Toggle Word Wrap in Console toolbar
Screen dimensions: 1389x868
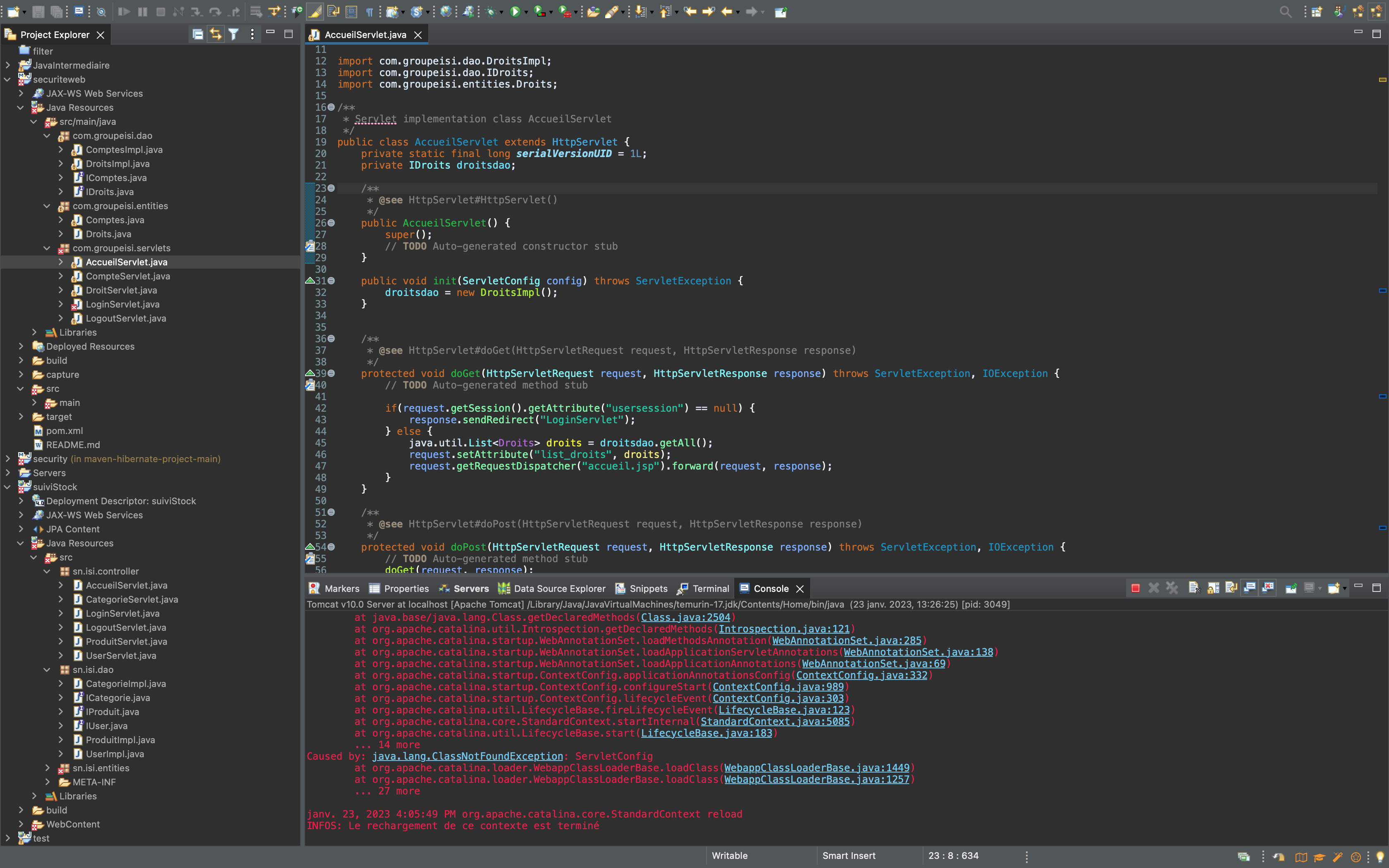click(1231, 588)
